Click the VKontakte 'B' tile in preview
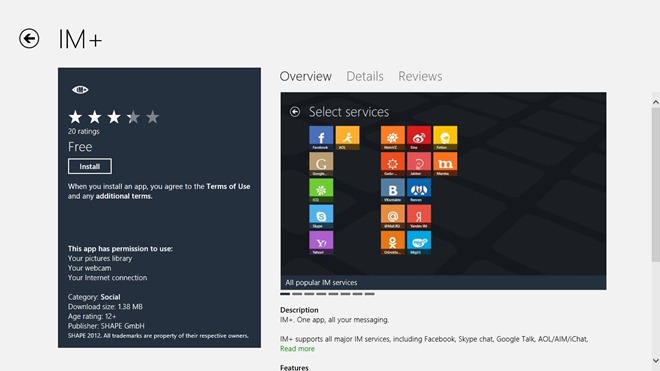Screen dimensions: 660x371 [393, 190]
